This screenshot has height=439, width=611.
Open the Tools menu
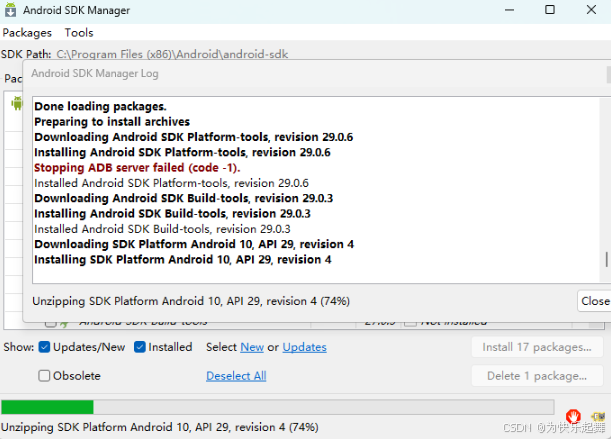79,33
